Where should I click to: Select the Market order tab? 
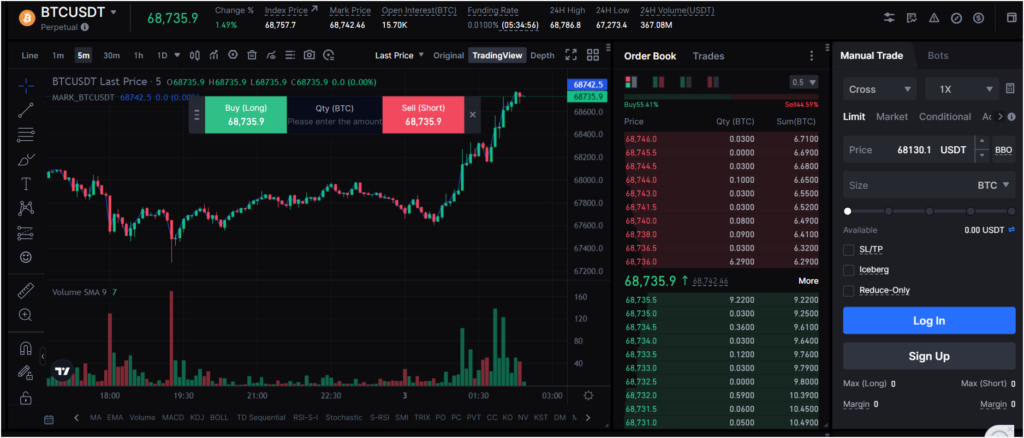click(891, 117)
